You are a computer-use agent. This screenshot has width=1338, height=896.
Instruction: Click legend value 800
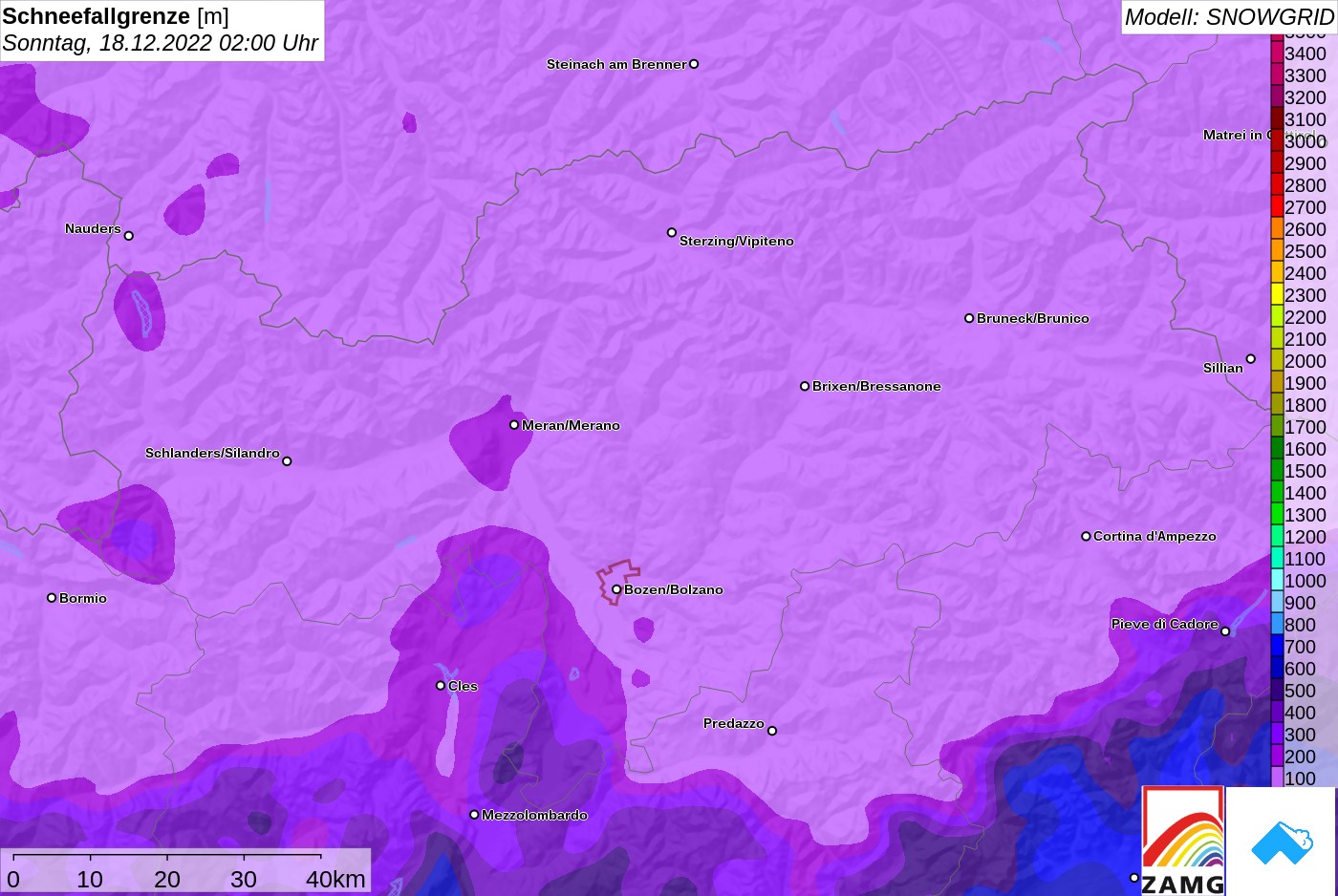coord(1301,625)
